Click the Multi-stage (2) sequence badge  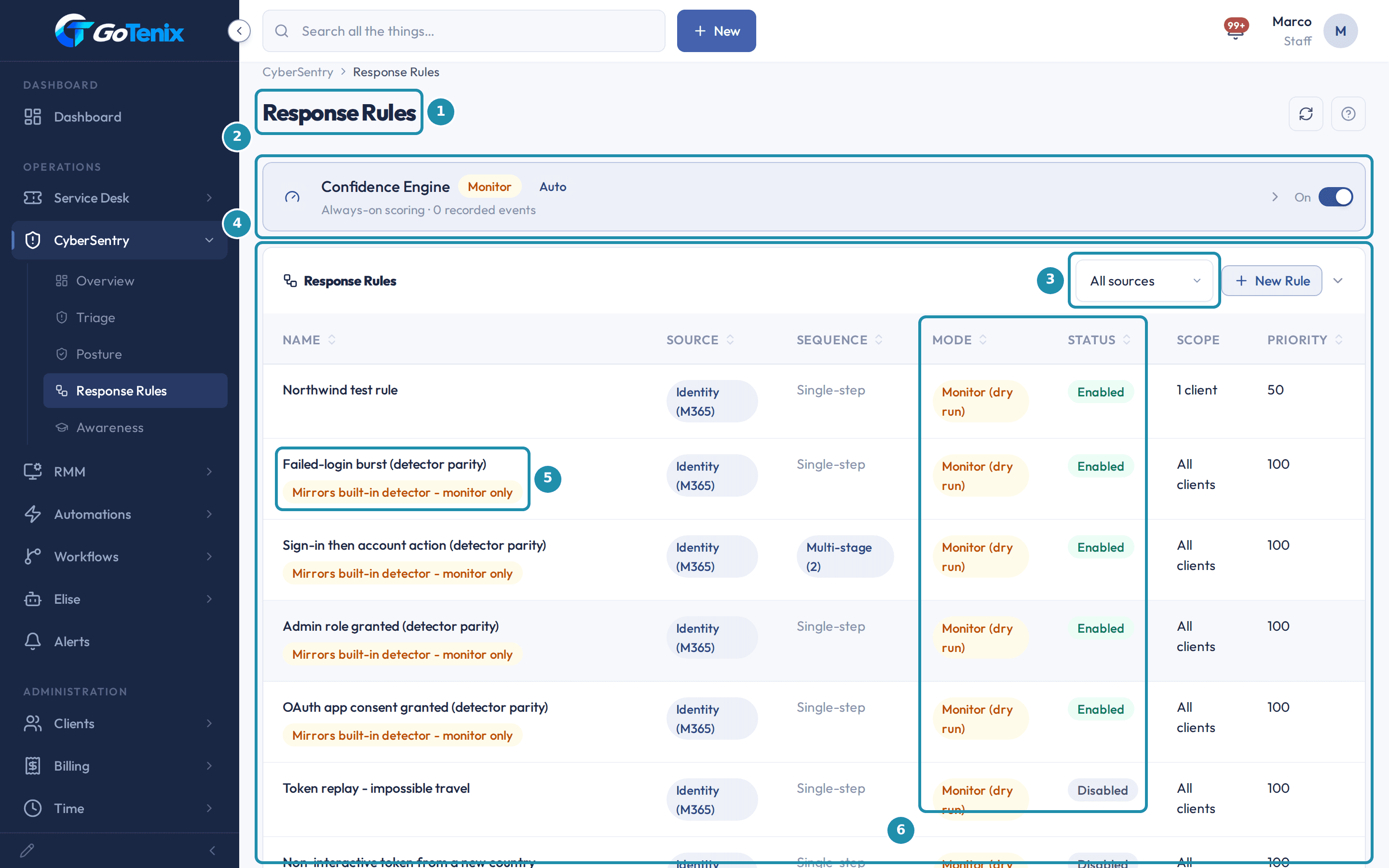[845, 556]
